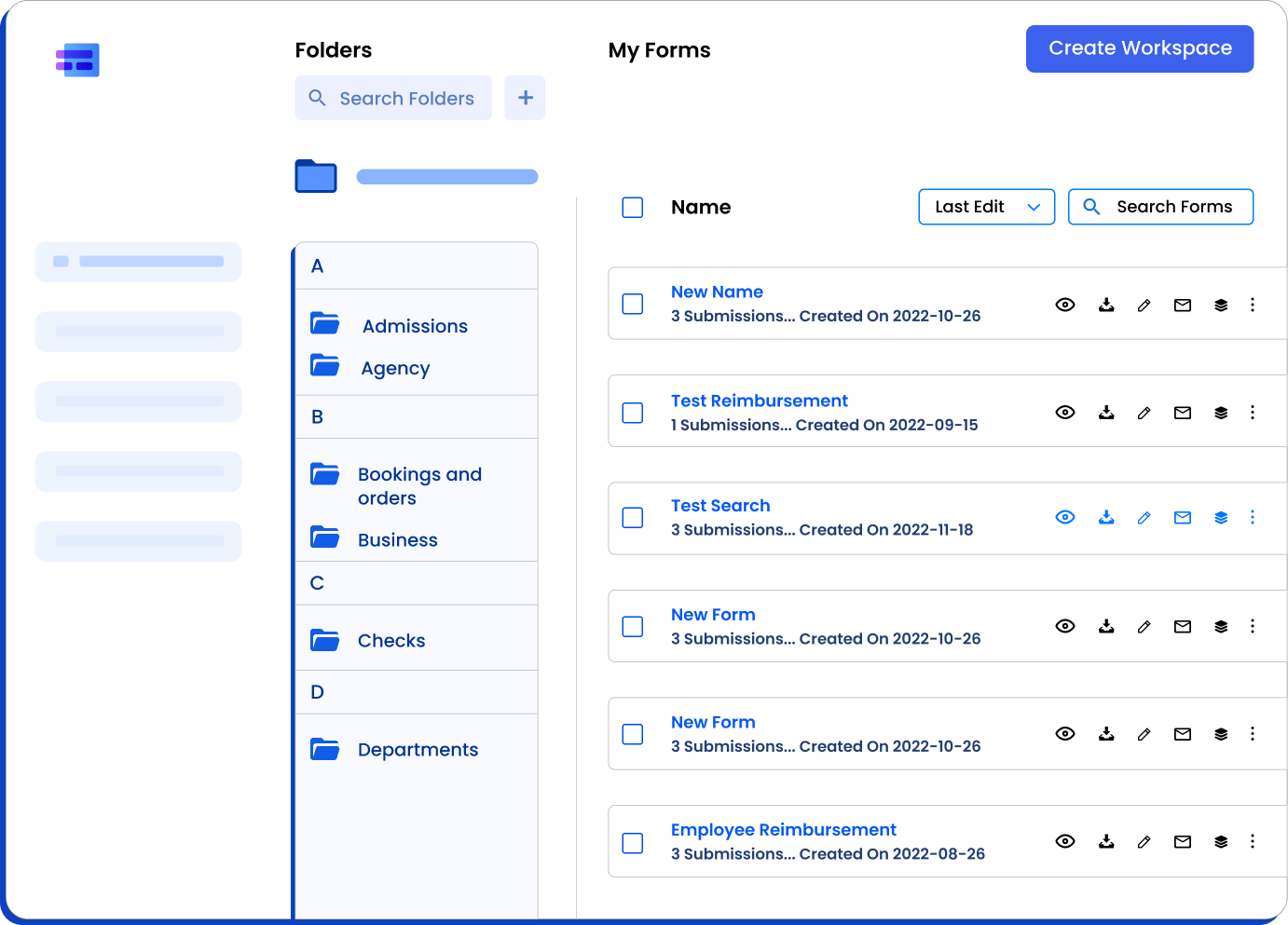Open the three-dot menu for Test Reimbursement
This screenshot has width=1288, height=925.
pos(1253,413)
